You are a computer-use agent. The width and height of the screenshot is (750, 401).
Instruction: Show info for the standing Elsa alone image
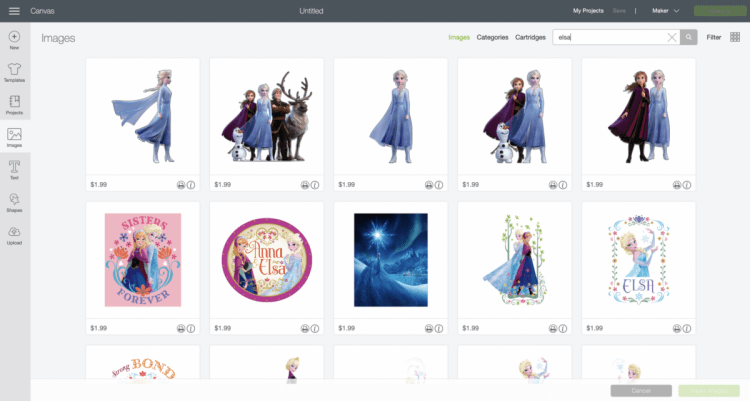[439, 185]
